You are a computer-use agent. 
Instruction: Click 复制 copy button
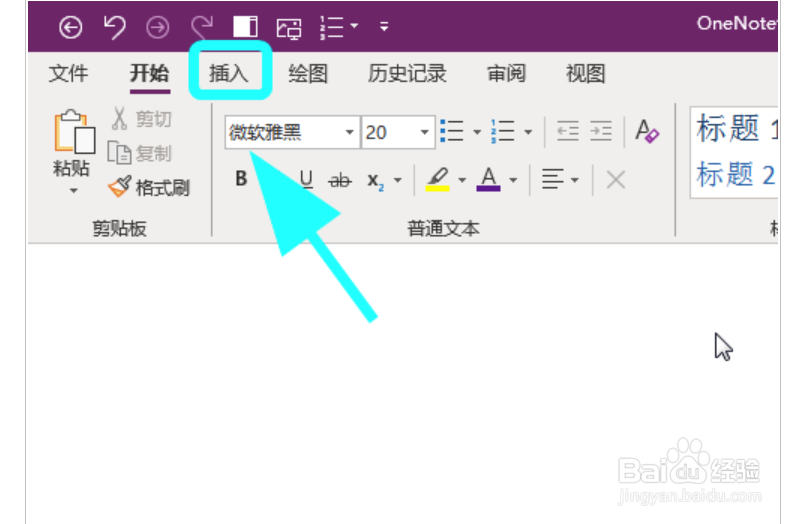139,153
